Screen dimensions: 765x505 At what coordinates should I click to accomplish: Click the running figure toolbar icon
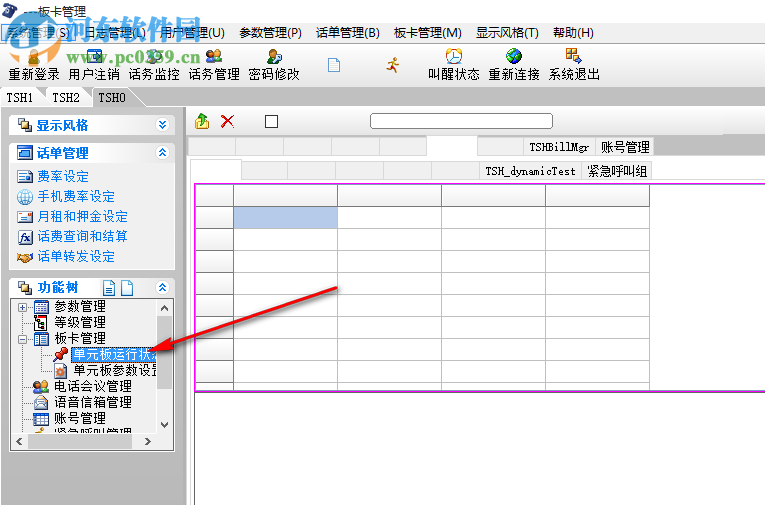coord(393,65)
